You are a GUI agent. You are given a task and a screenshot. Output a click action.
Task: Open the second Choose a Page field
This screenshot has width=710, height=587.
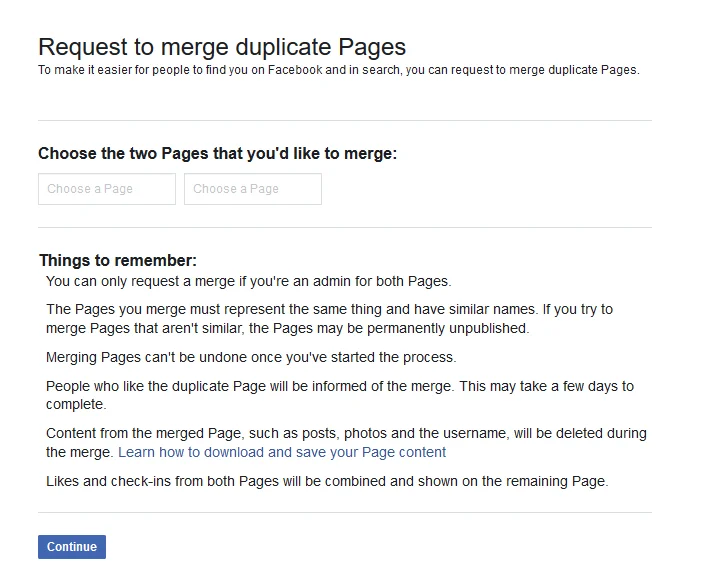point(253,189)
